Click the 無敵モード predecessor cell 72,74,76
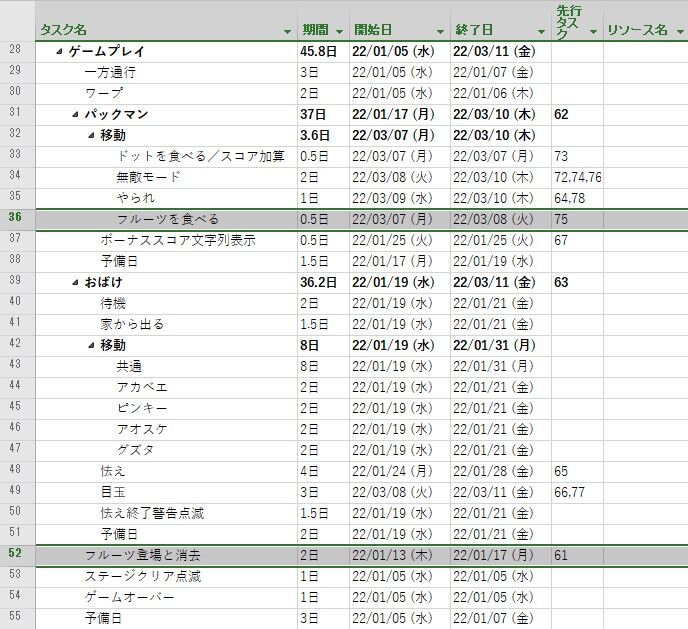Image resolution: width=688 pixels, height=629 pixels. tap(577, 178)
